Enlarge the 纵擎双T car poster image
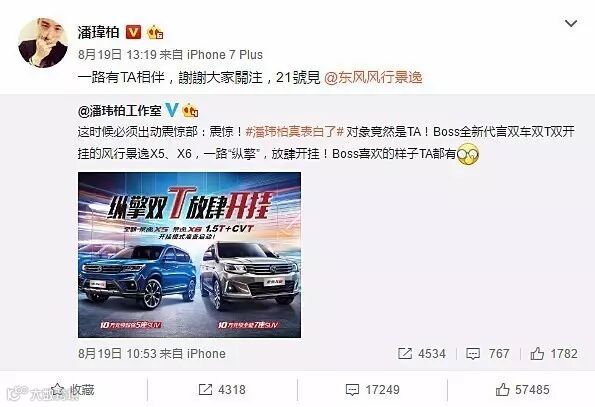595x407 pixels. pyautogui.click(x=189, y=255)
